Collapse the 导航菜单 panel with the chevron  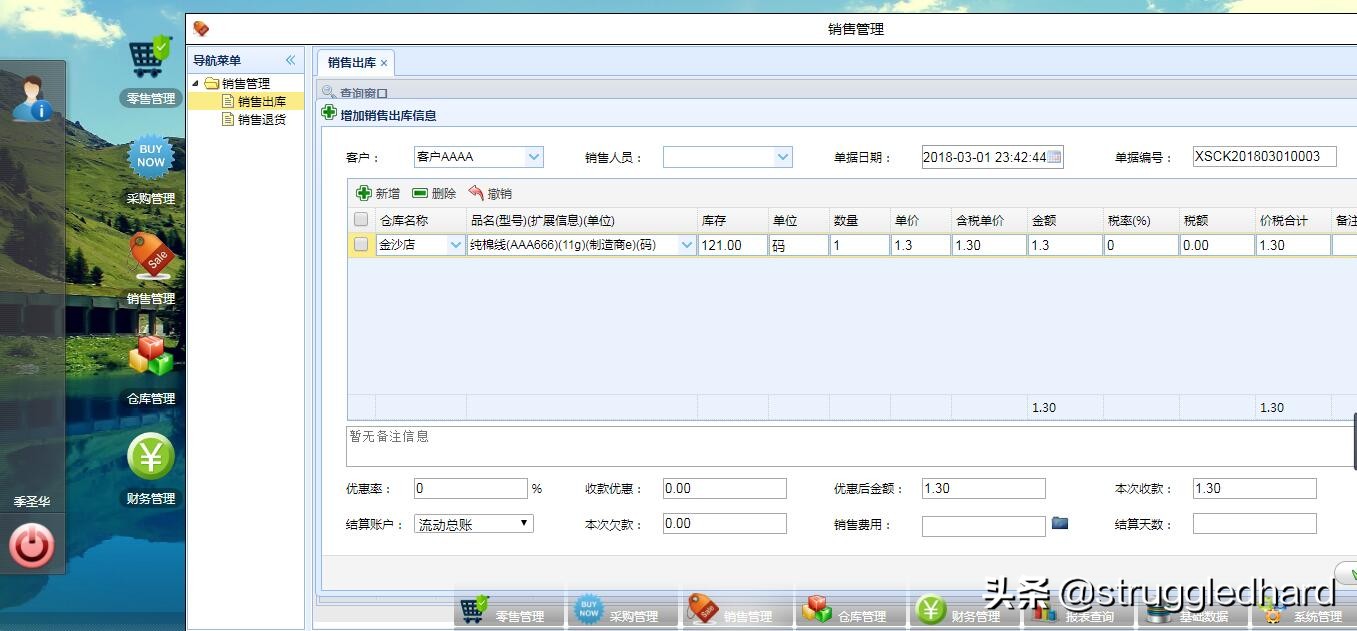[289, 59]
